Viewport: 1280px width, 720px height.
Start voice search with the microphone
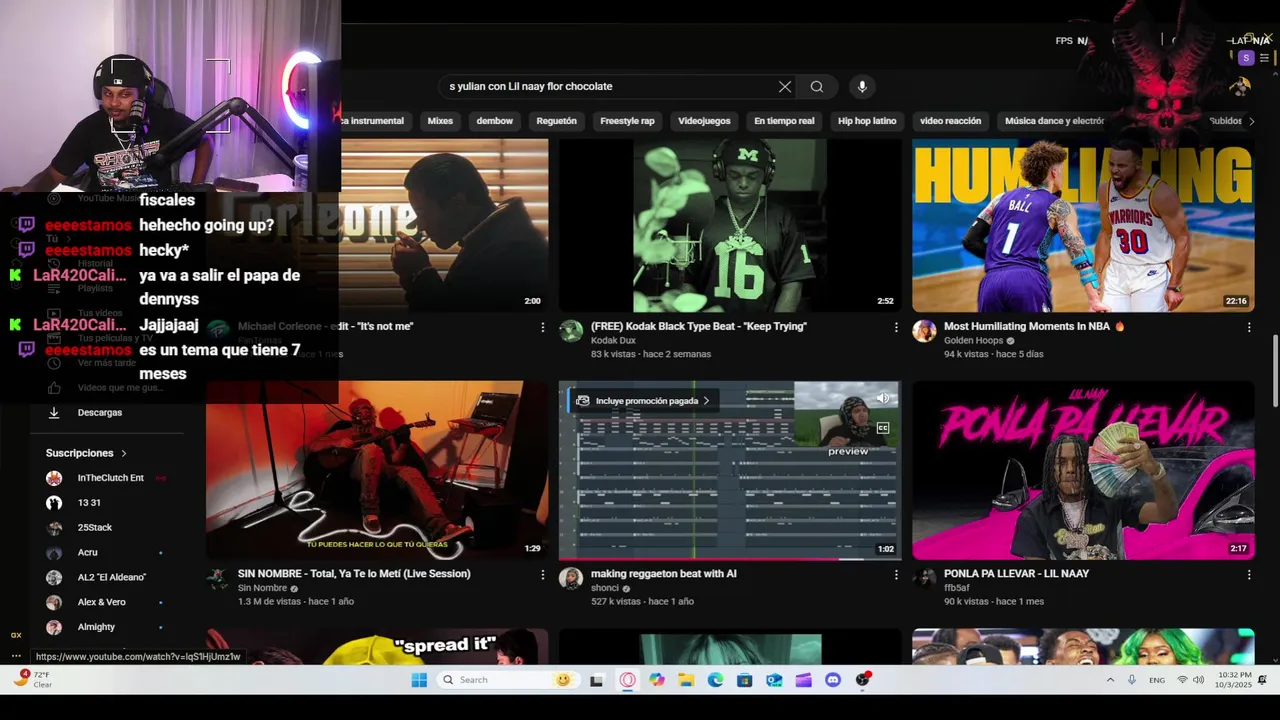point(862,87)
